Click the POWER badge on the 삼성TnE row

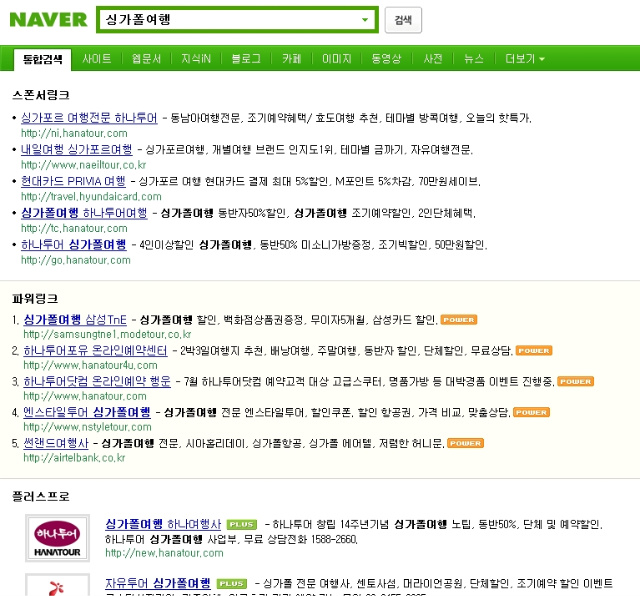(x=459, y=320)
